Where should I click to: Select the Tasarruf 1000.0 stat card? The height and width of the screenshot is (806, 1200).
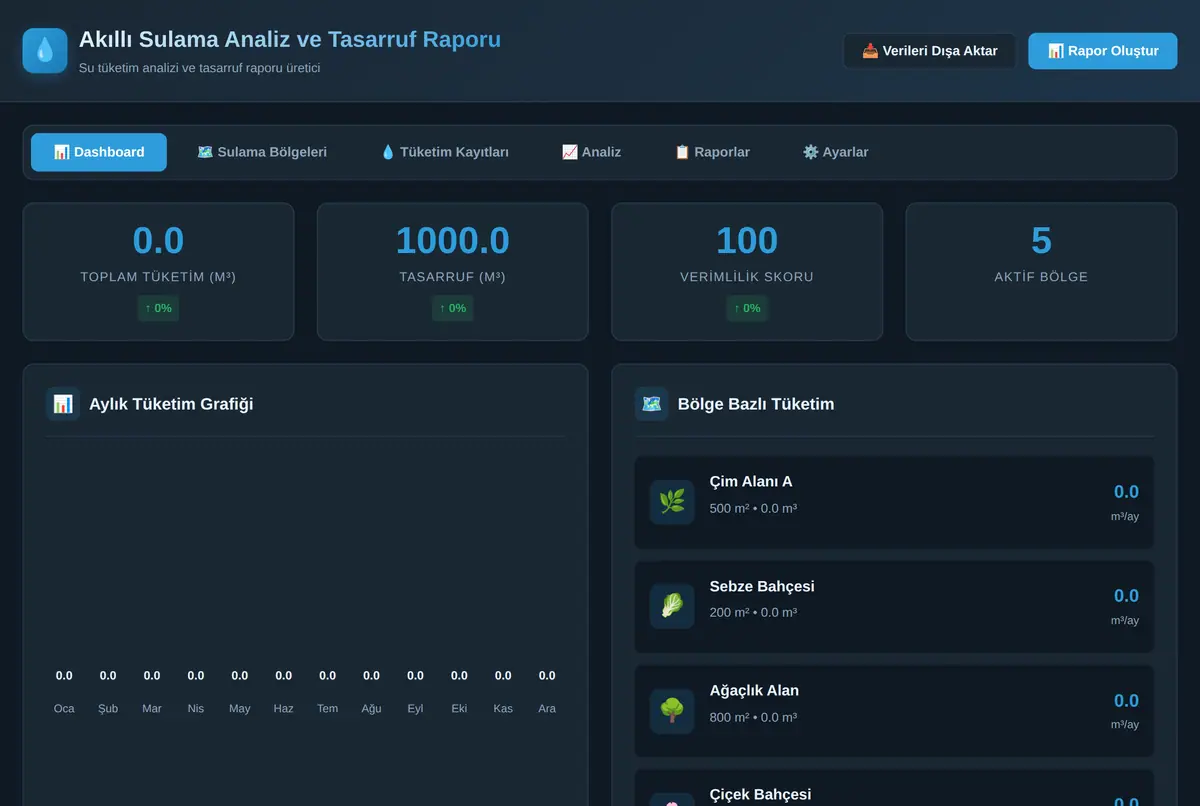click(x=453, y=272)
